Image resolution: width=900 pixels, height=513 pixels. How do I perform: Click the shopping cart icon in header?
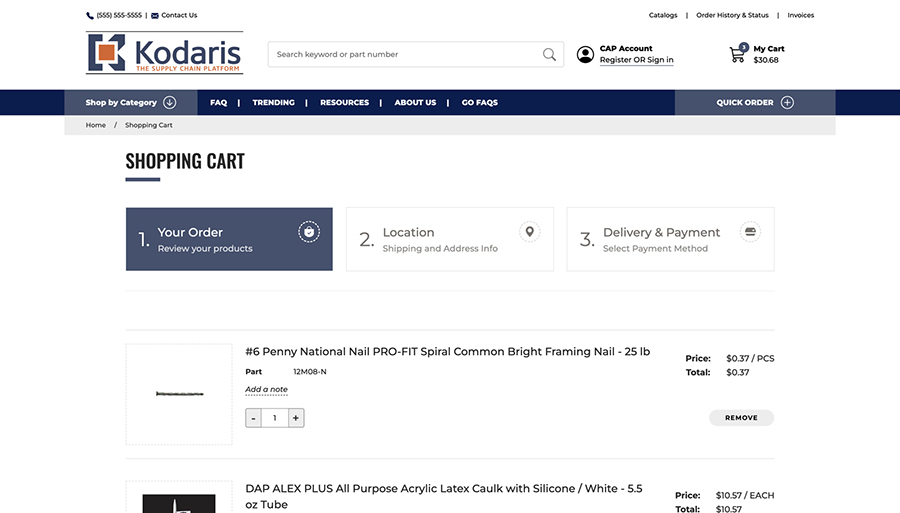[x=738, y=53]
